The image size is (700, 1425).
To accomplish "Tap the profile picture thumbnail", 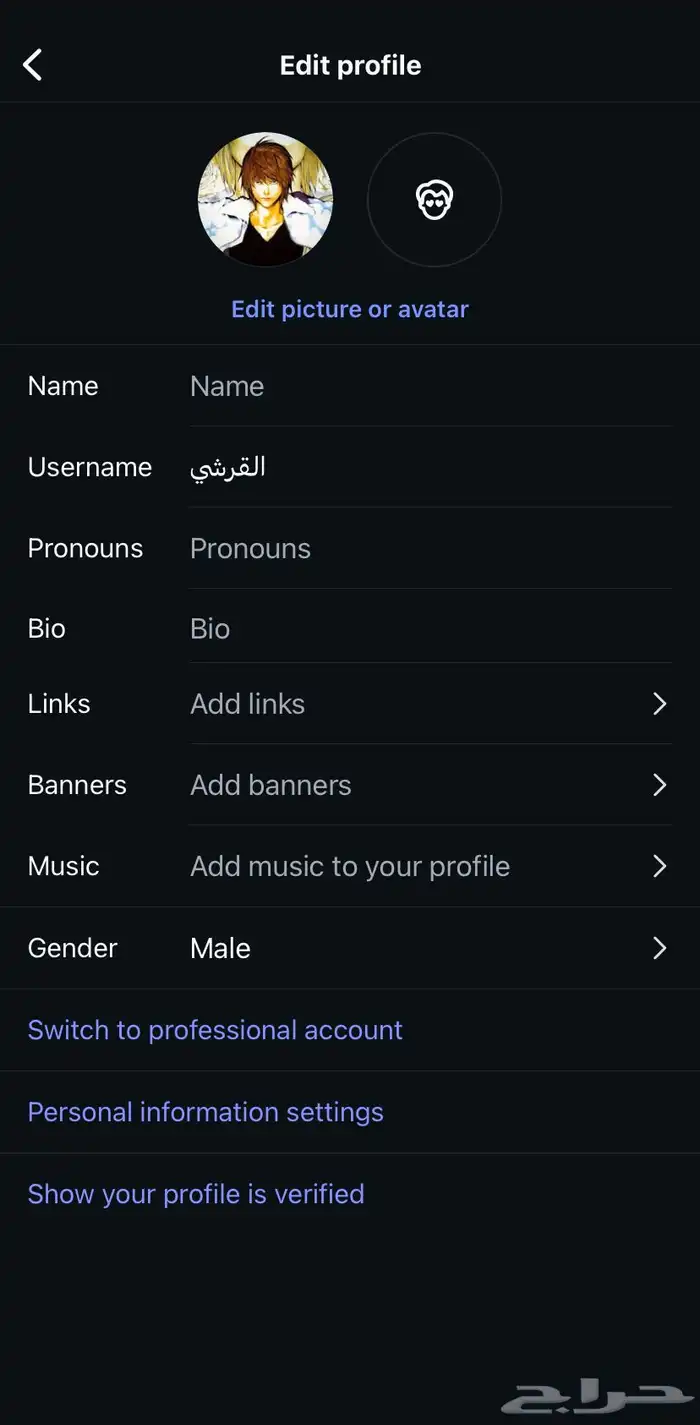I will tap(265, 200).
